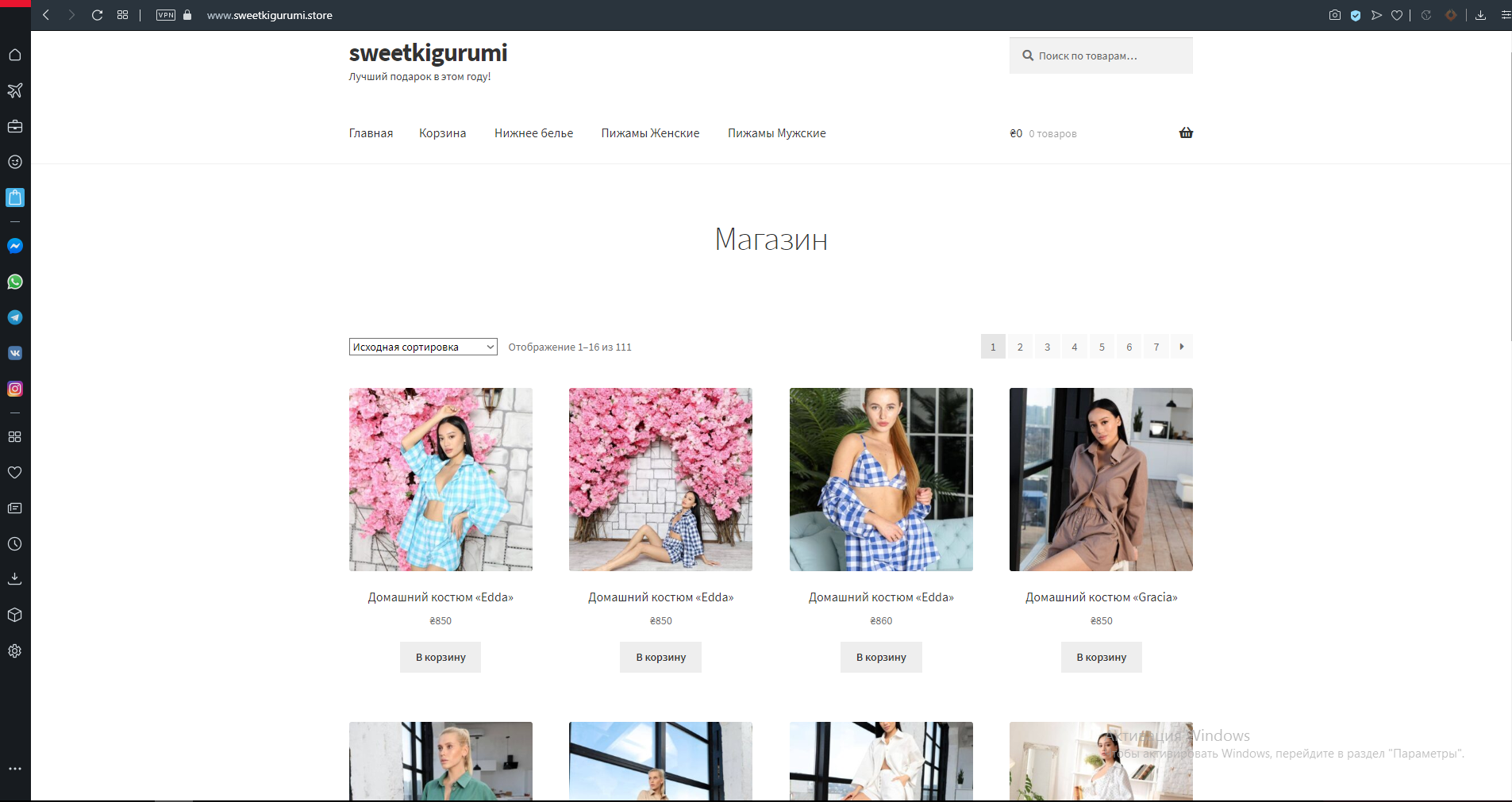Viewport: 1512px width, 802px height.
Task: Toggle the VPN badge in address bar
Action: [166, 15]
